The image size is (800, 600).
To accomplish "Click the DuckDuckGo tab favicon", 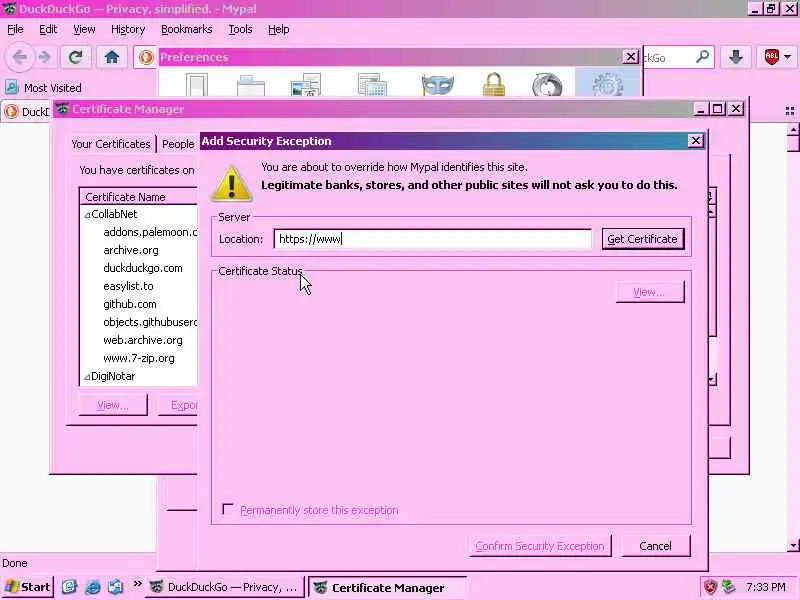I will click(x=11, y=111).
